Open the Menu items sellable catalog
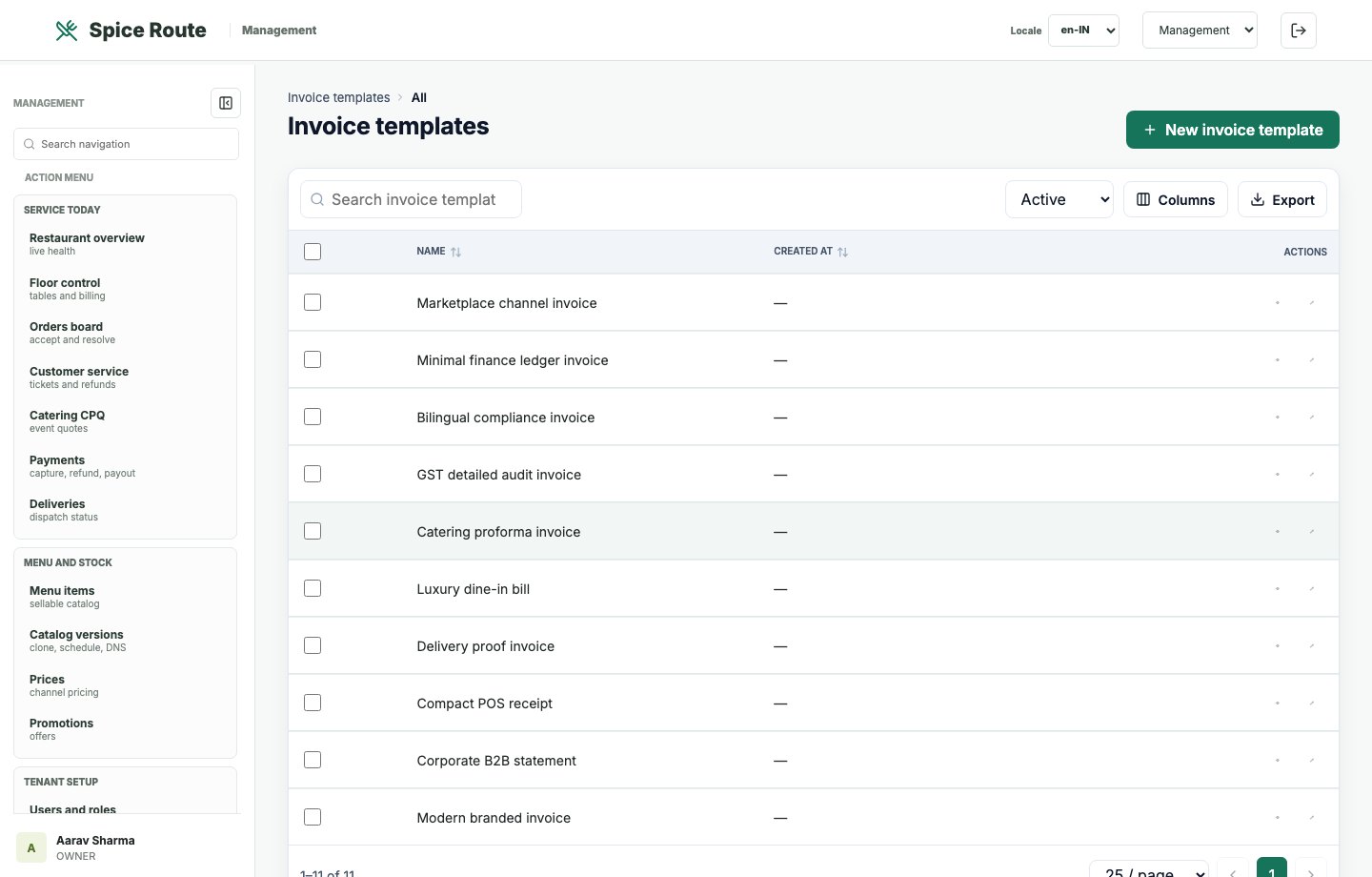 [x=125, y=597]
